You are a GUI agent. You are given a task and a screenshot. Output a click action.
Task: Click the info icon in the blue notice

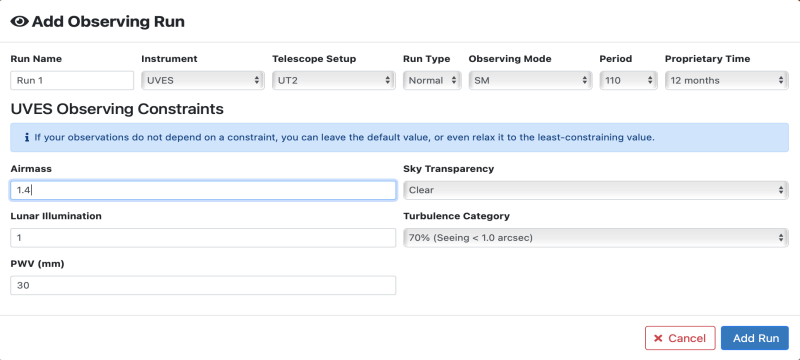27,137
